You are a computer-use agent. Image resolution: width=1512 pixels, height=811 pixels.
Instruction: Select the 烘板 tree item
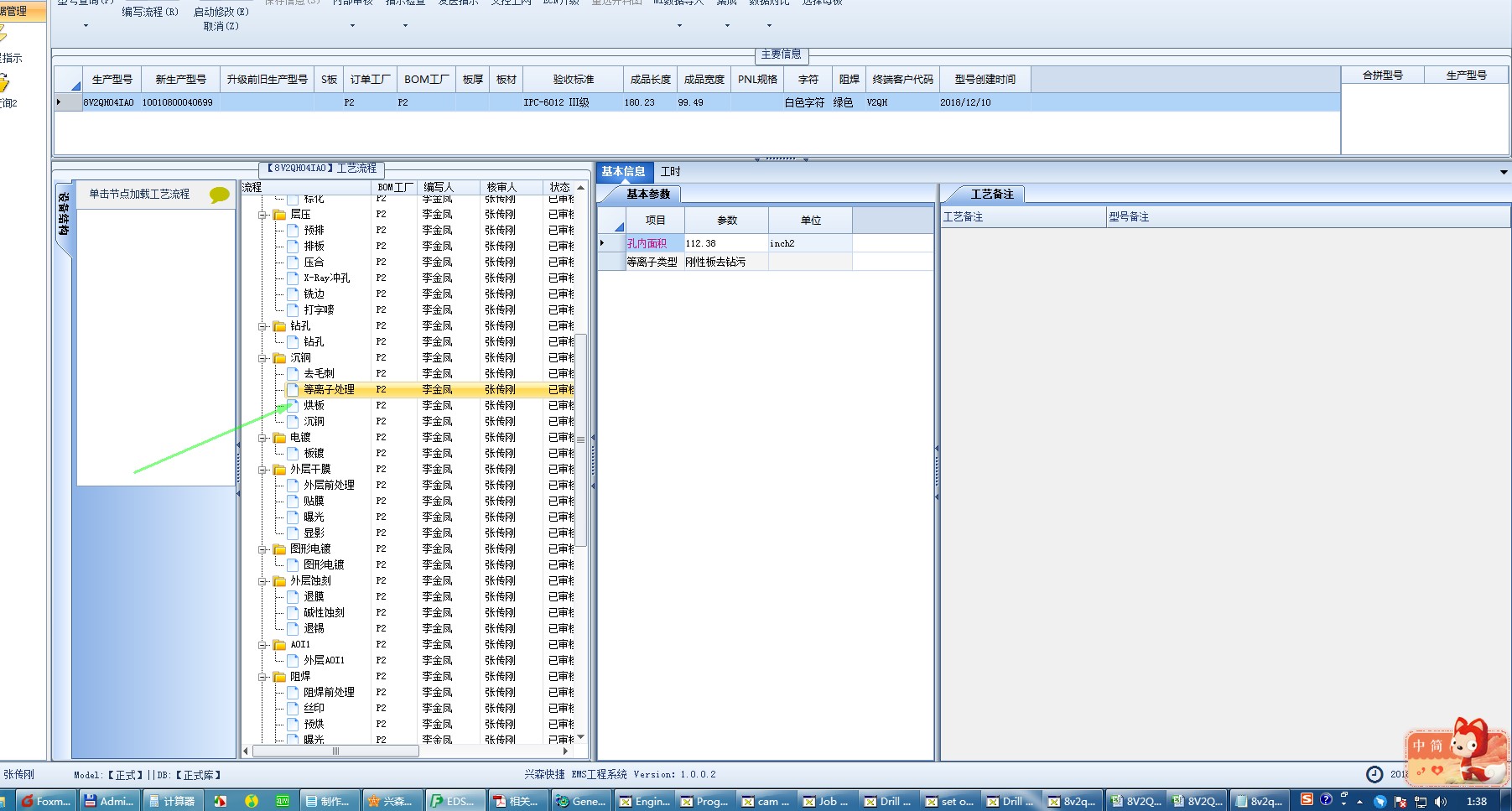click(x=314, y=406)
